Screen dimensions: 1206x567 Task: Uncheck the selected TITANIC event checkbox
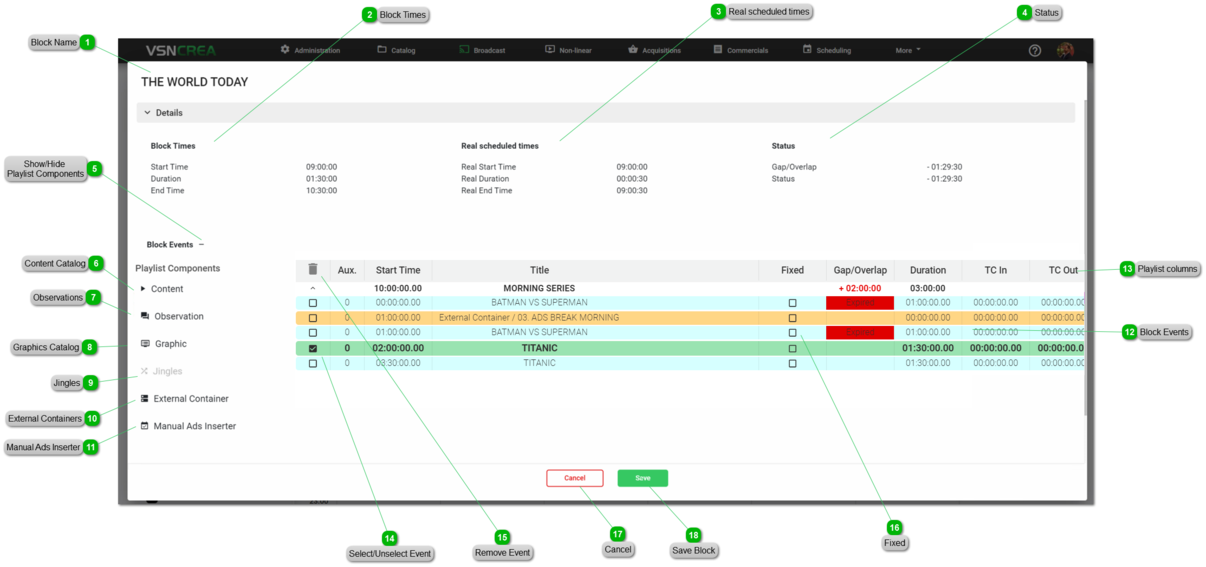(313, 349)
